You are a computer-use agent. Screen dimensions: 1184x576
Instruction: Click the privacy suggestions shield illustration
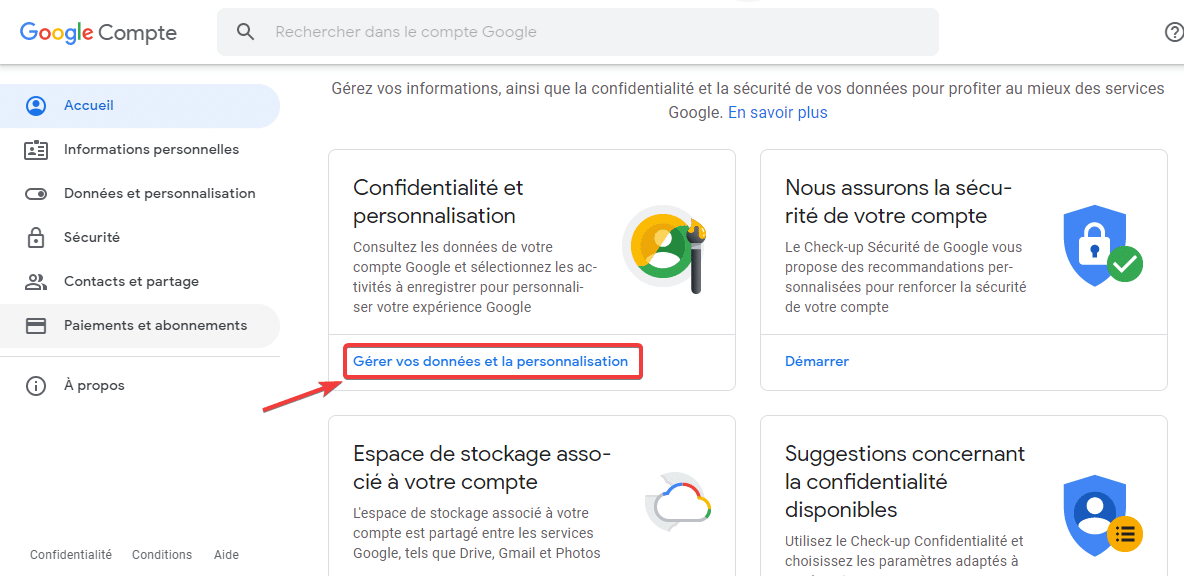(1103, 515)
